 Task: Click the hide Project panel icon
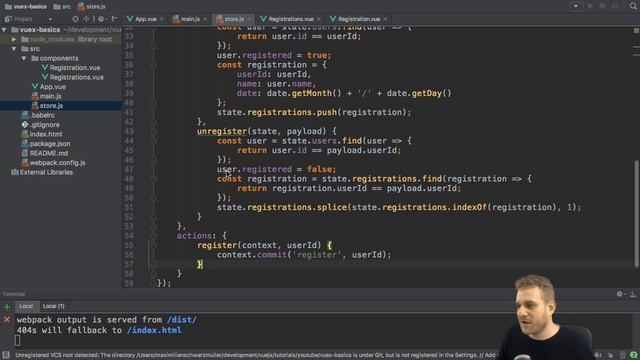pos(114,19)
